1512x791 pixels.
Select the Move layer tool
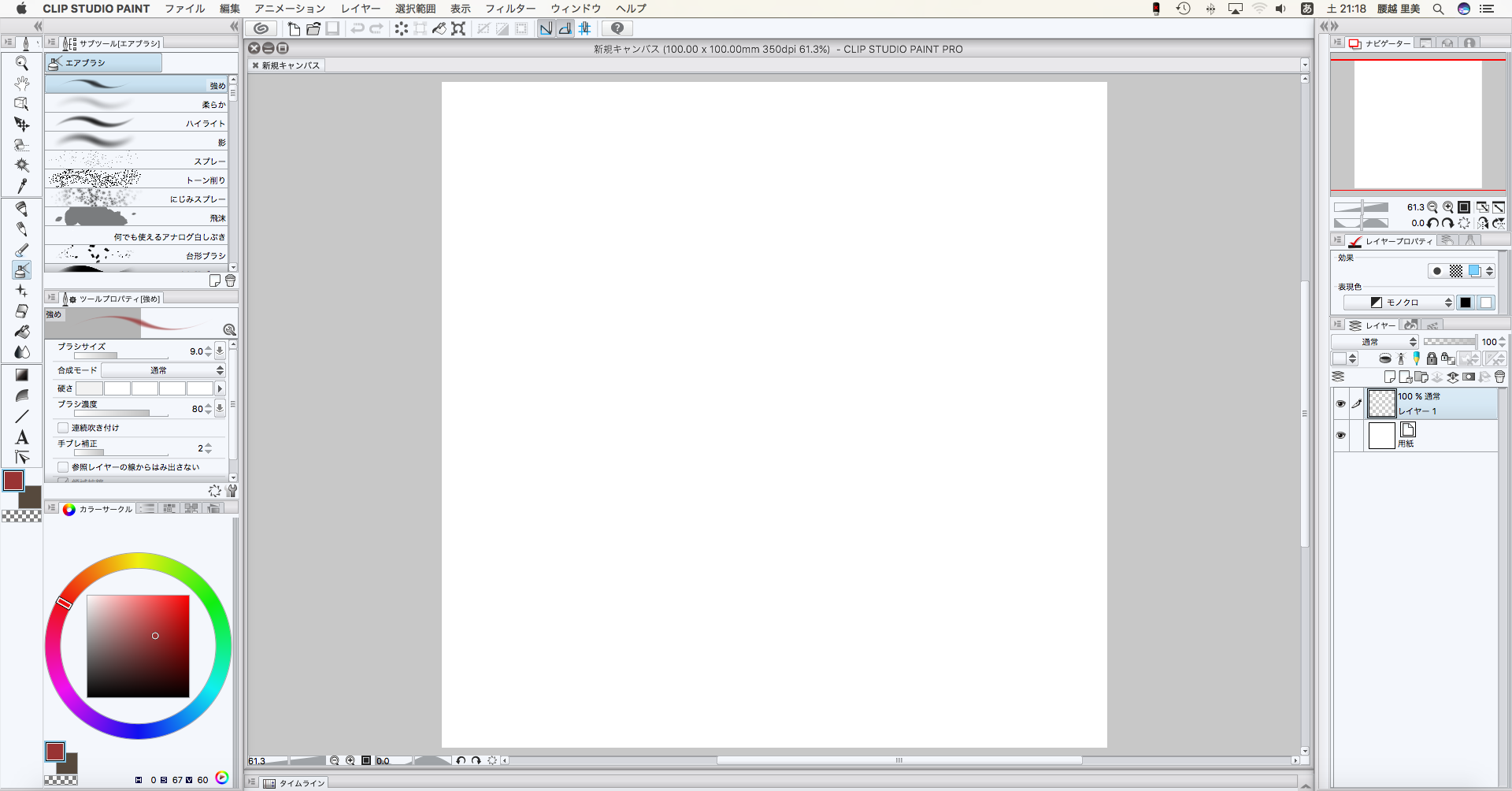22,124
